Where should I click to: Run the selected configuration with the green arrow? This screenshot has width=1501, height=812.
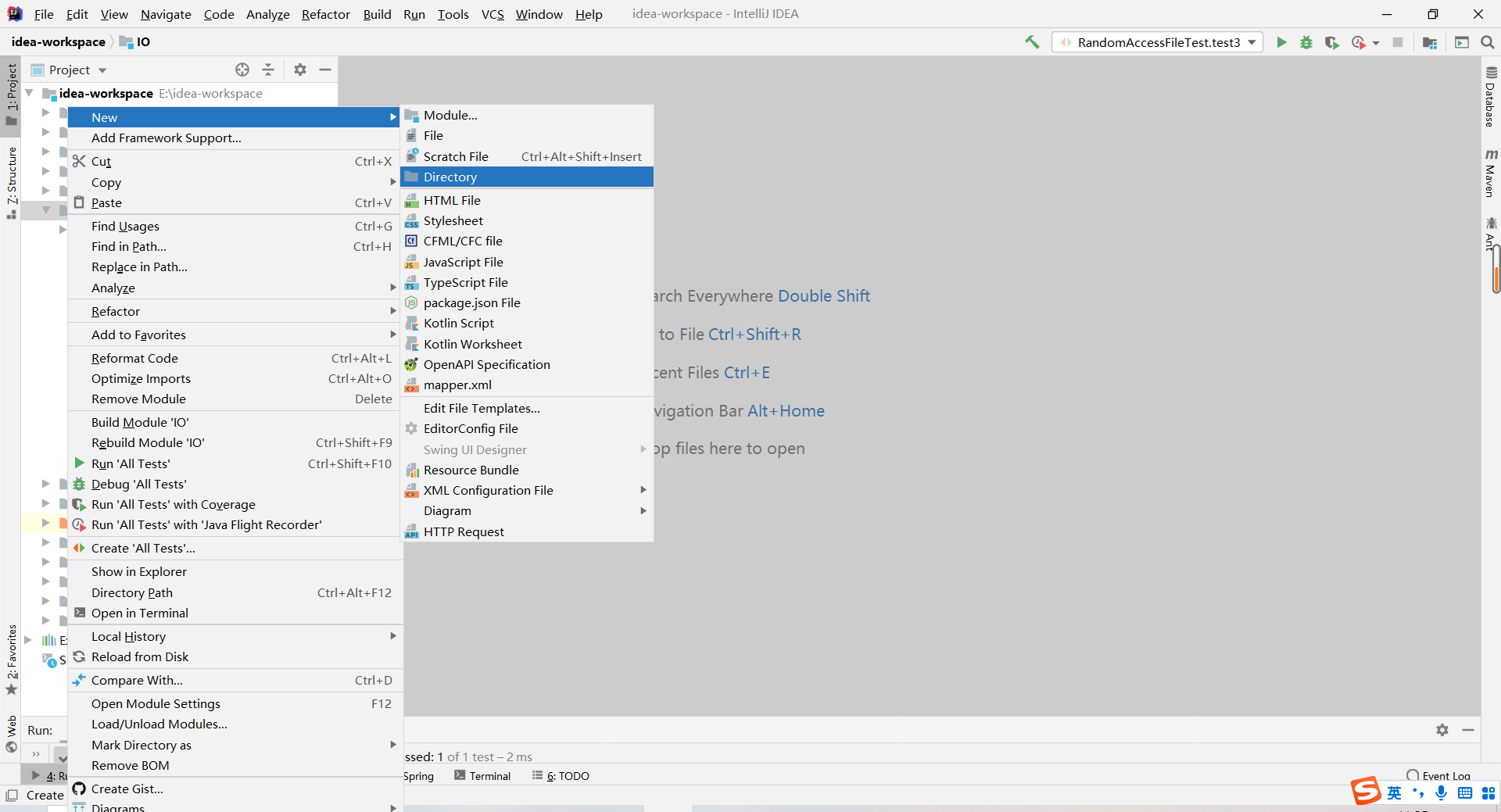coord(1281,42)
